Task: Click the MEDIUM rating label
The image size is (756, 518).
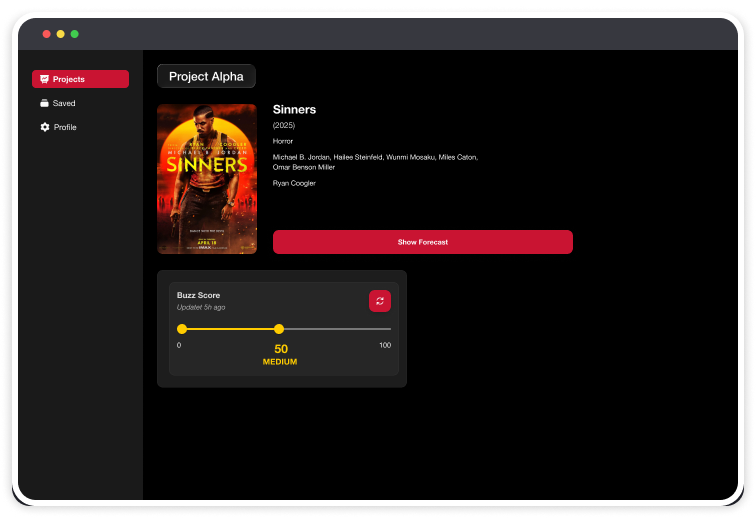Action: 280,362
